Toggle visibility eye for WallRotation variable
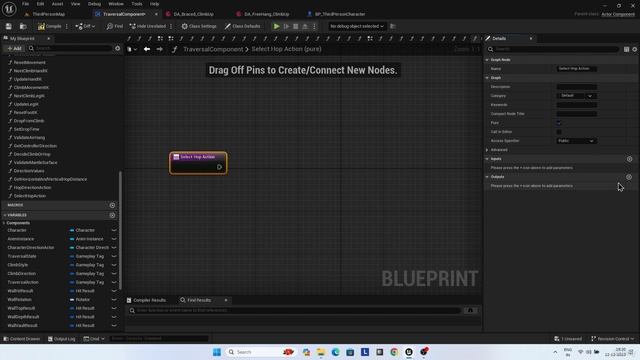640x360 pixels. point(114,300)
